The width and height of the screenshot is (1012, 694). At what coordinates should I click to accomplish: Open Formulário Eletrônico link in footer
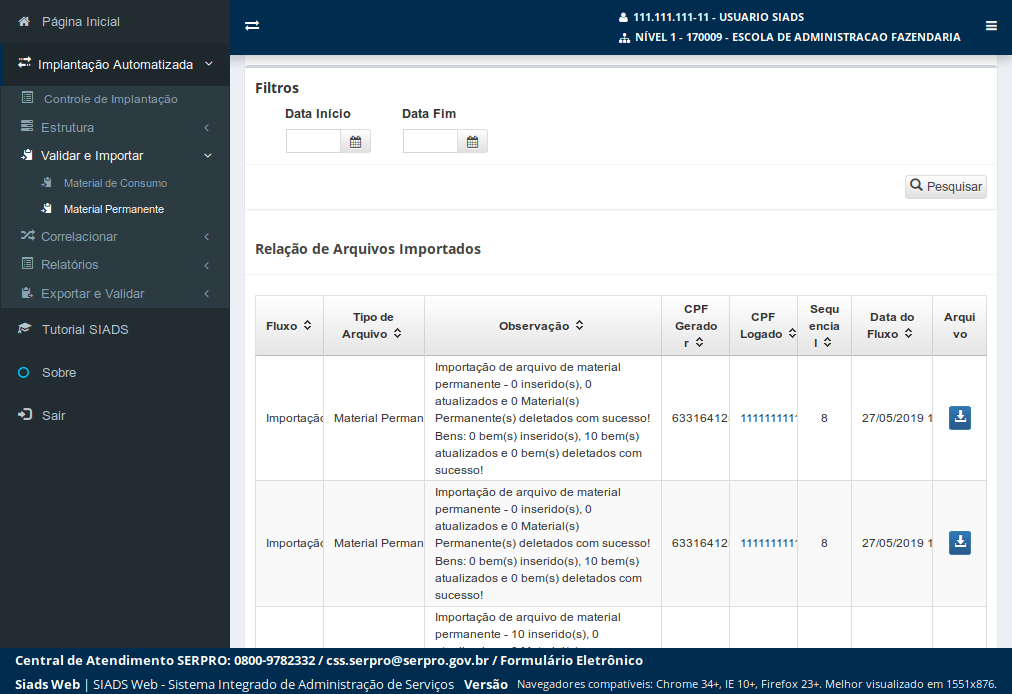(x=571, y=660)
